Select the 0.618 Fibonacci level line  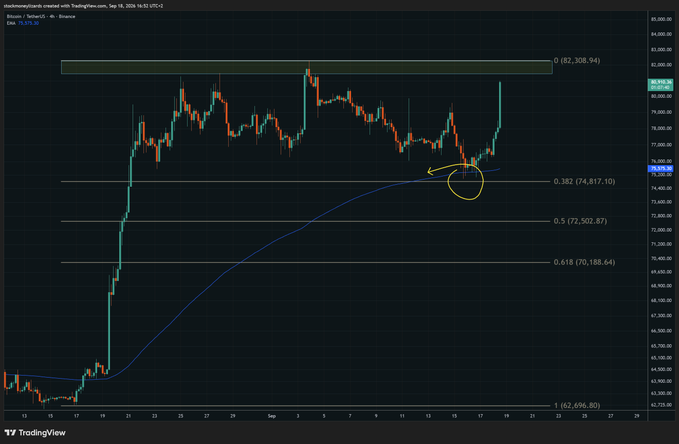pyautogui.click(x=305, y=262)
